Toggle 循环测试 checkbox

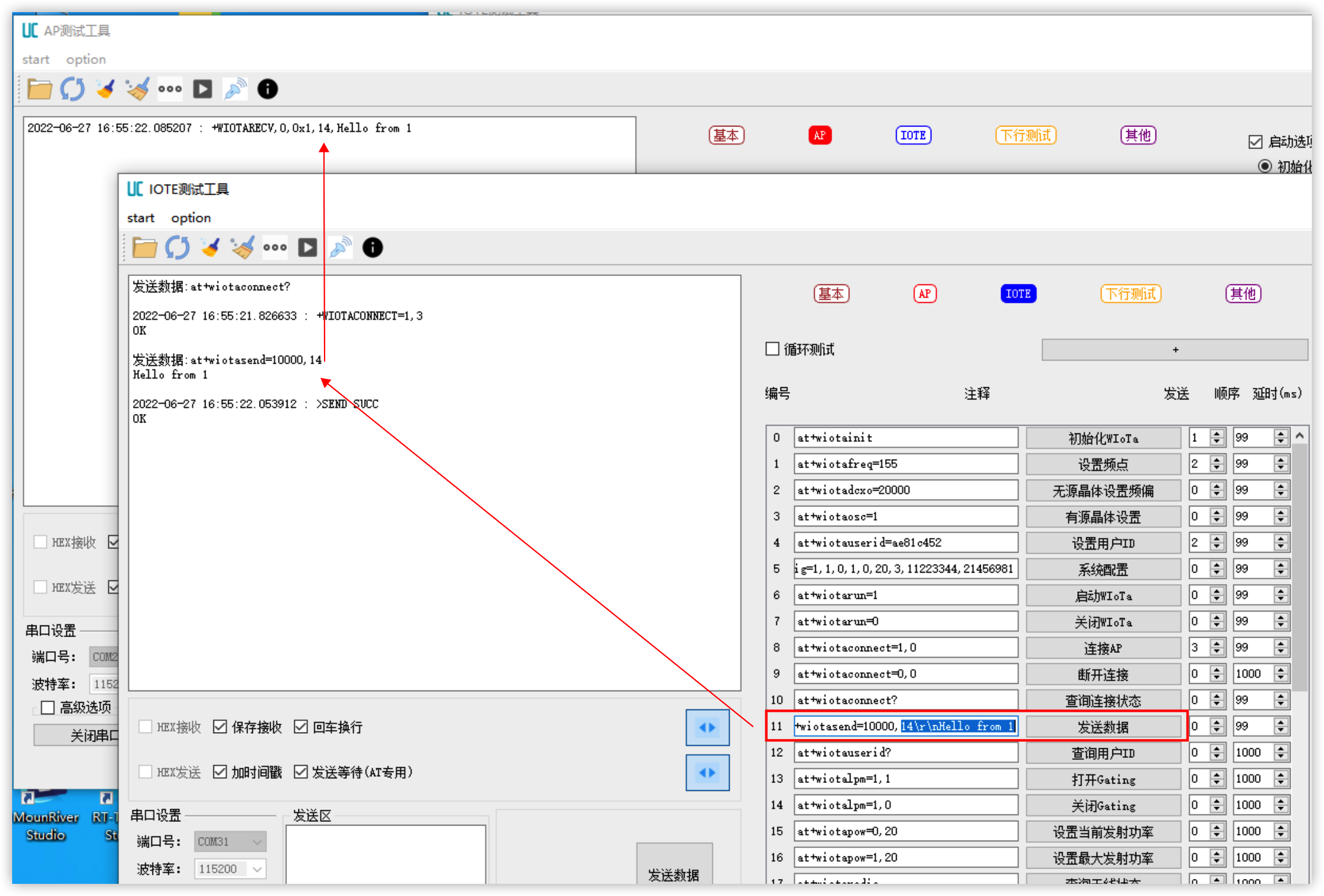coord(772,349)
